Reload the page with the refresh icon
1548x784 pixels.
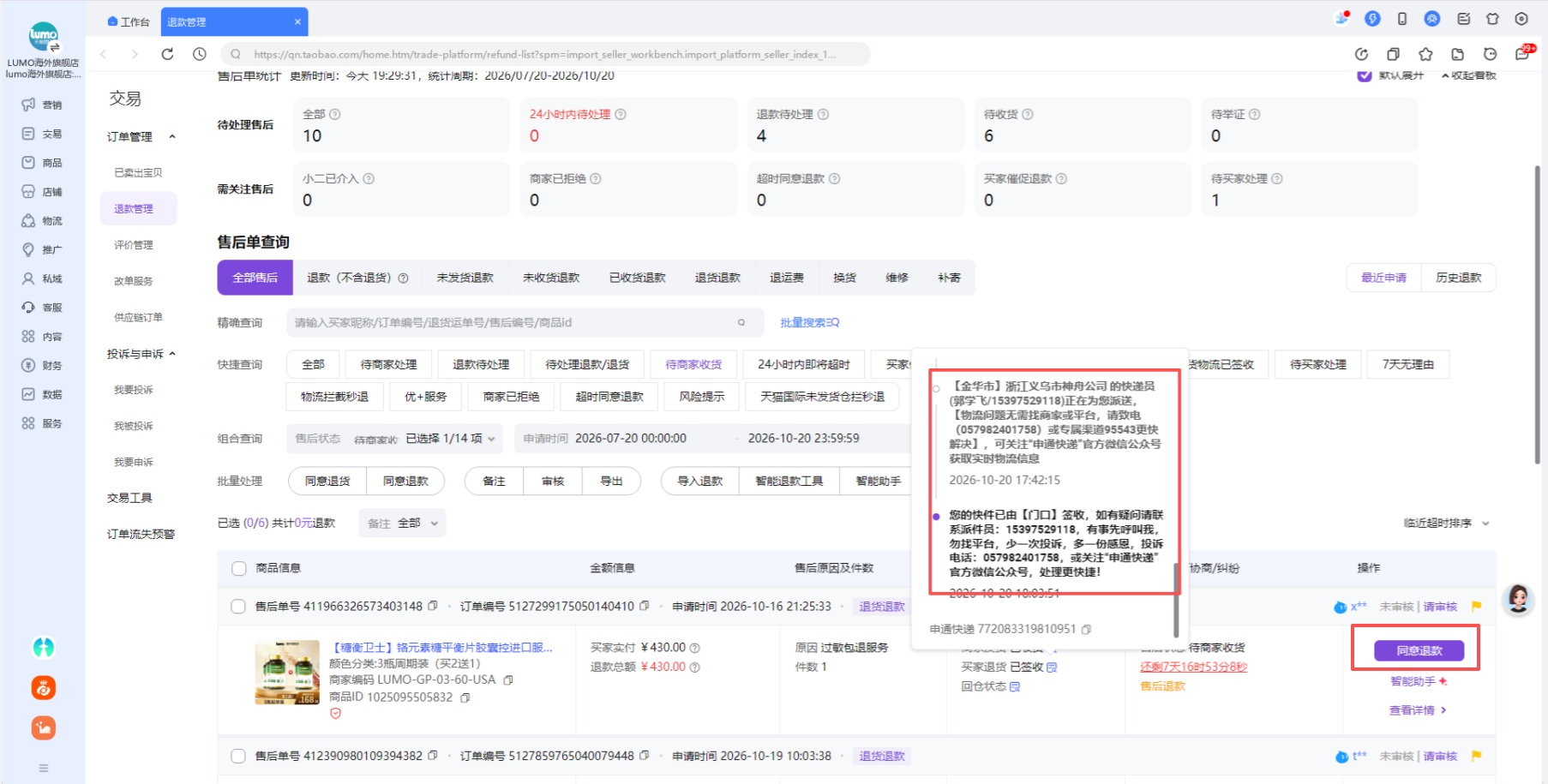[167, 54]
